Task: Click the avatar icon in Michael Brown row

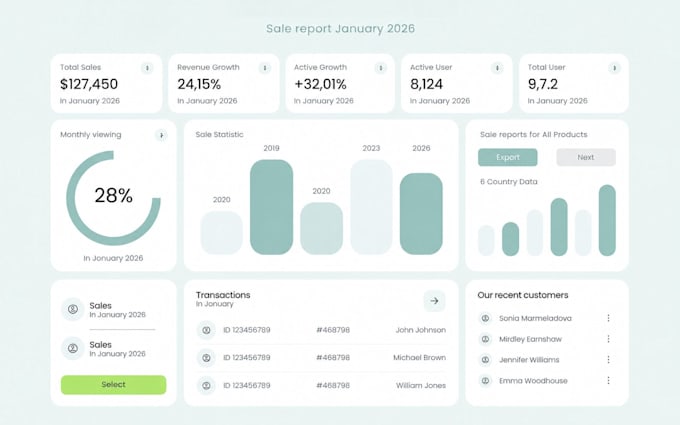Action: coord(206,358)
